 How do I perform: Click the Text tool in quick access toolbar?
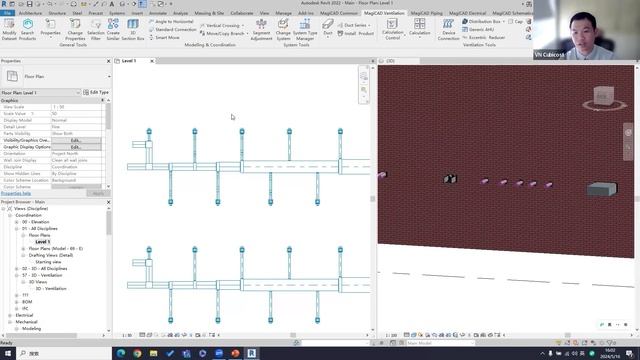[x=111, y=4]
